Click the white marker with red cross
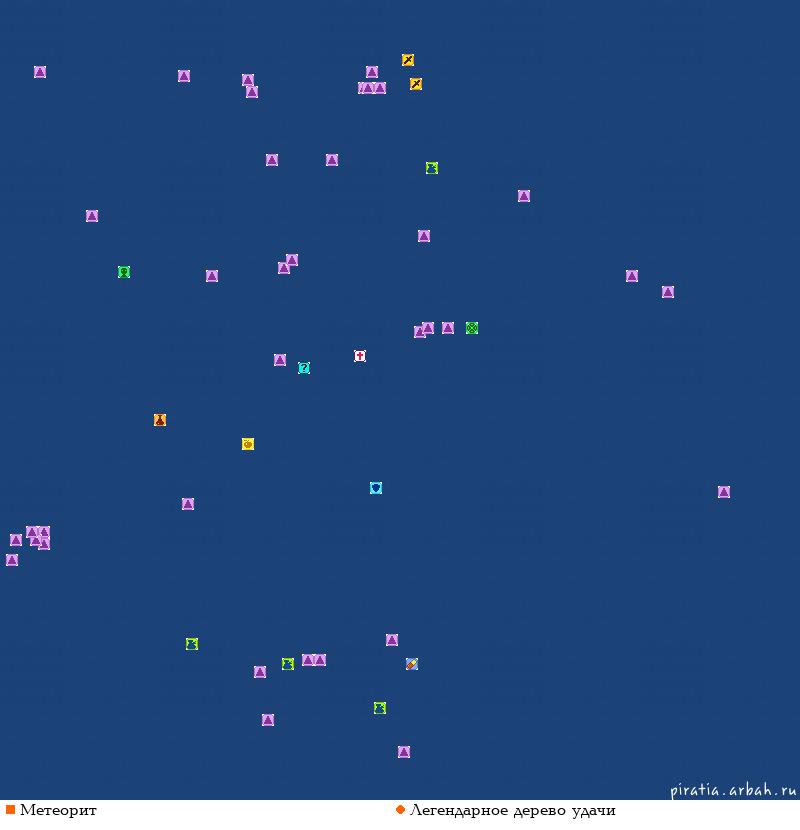 [x=359, y=356]
